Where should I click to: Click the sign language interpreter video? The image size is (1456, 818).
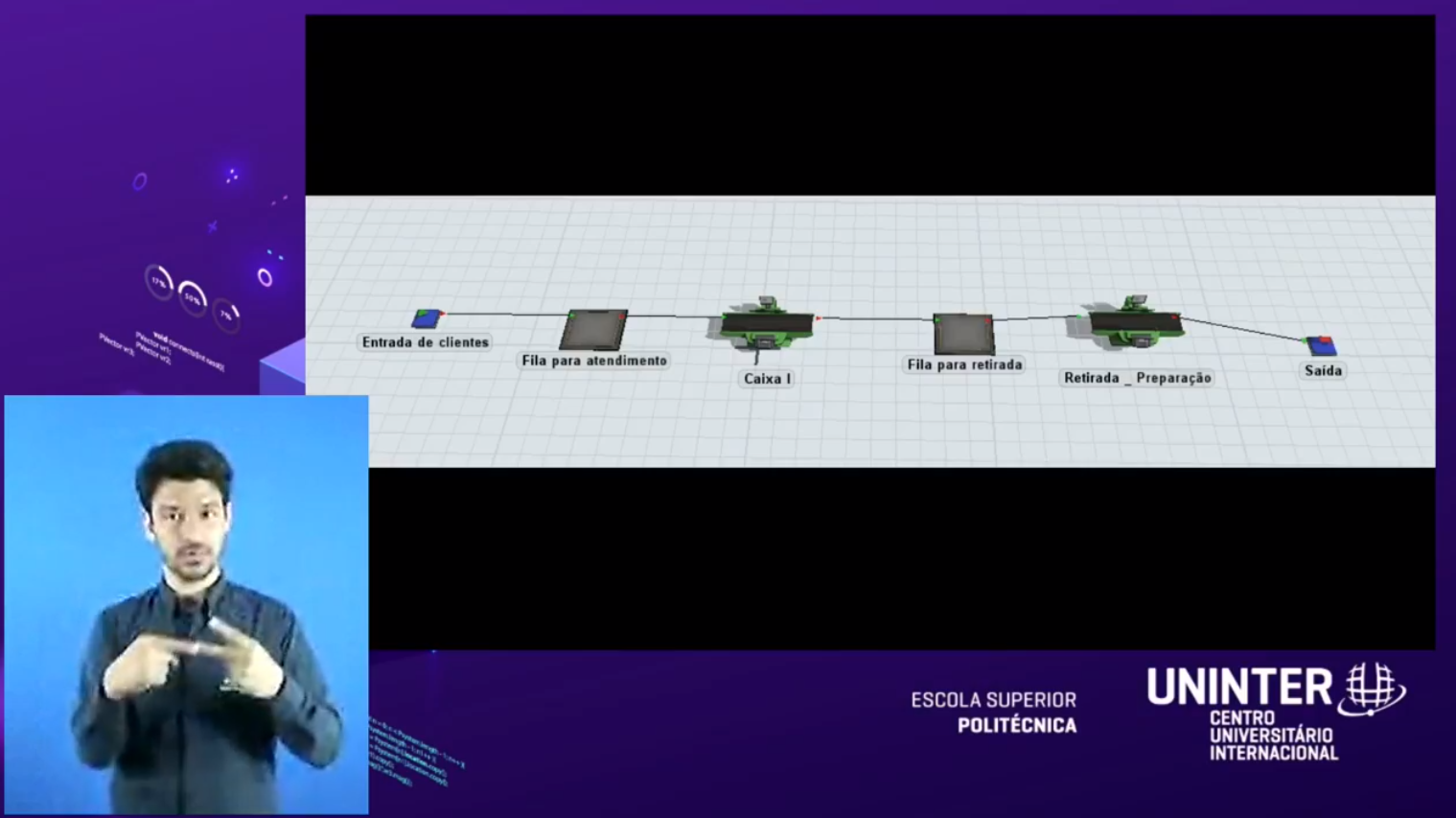[x=186, y=604]
